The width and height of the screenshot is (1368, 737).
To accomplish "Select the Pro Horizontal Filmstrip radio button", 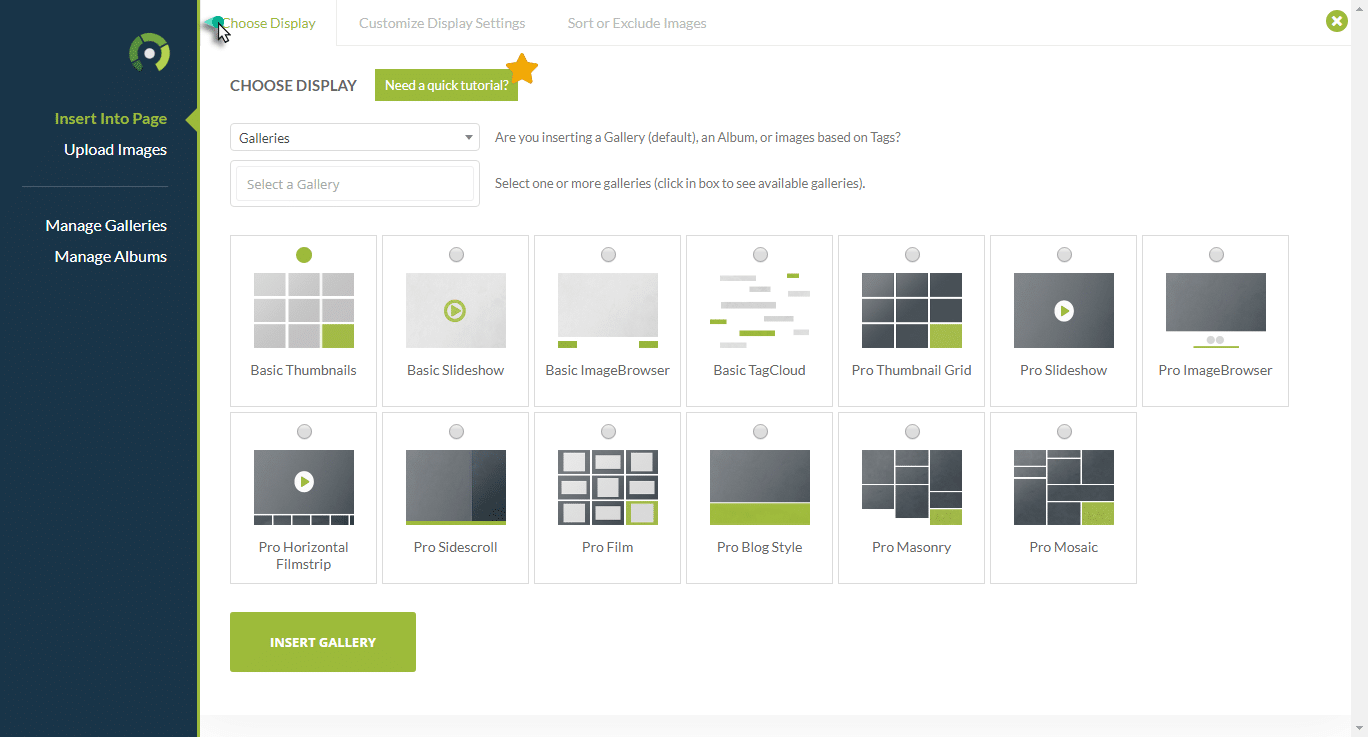I will coord(304,432).
